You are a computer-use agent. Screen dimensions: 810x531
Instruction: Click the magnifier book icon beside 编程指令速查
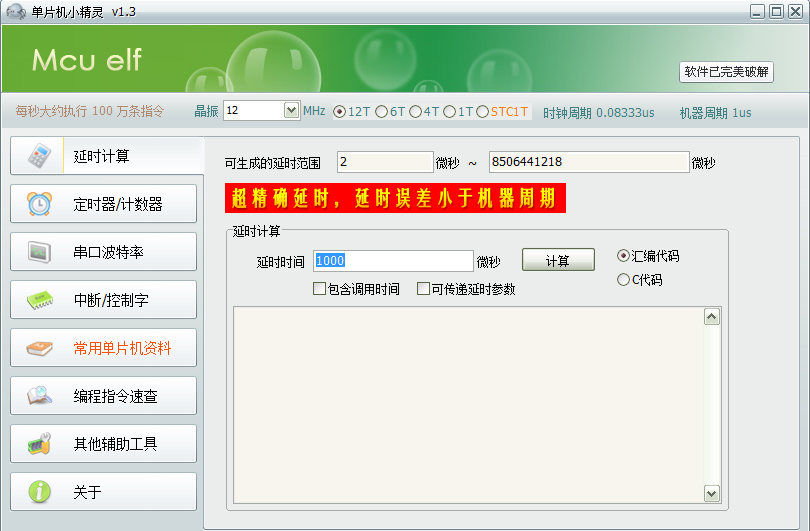tap(39, 396)
